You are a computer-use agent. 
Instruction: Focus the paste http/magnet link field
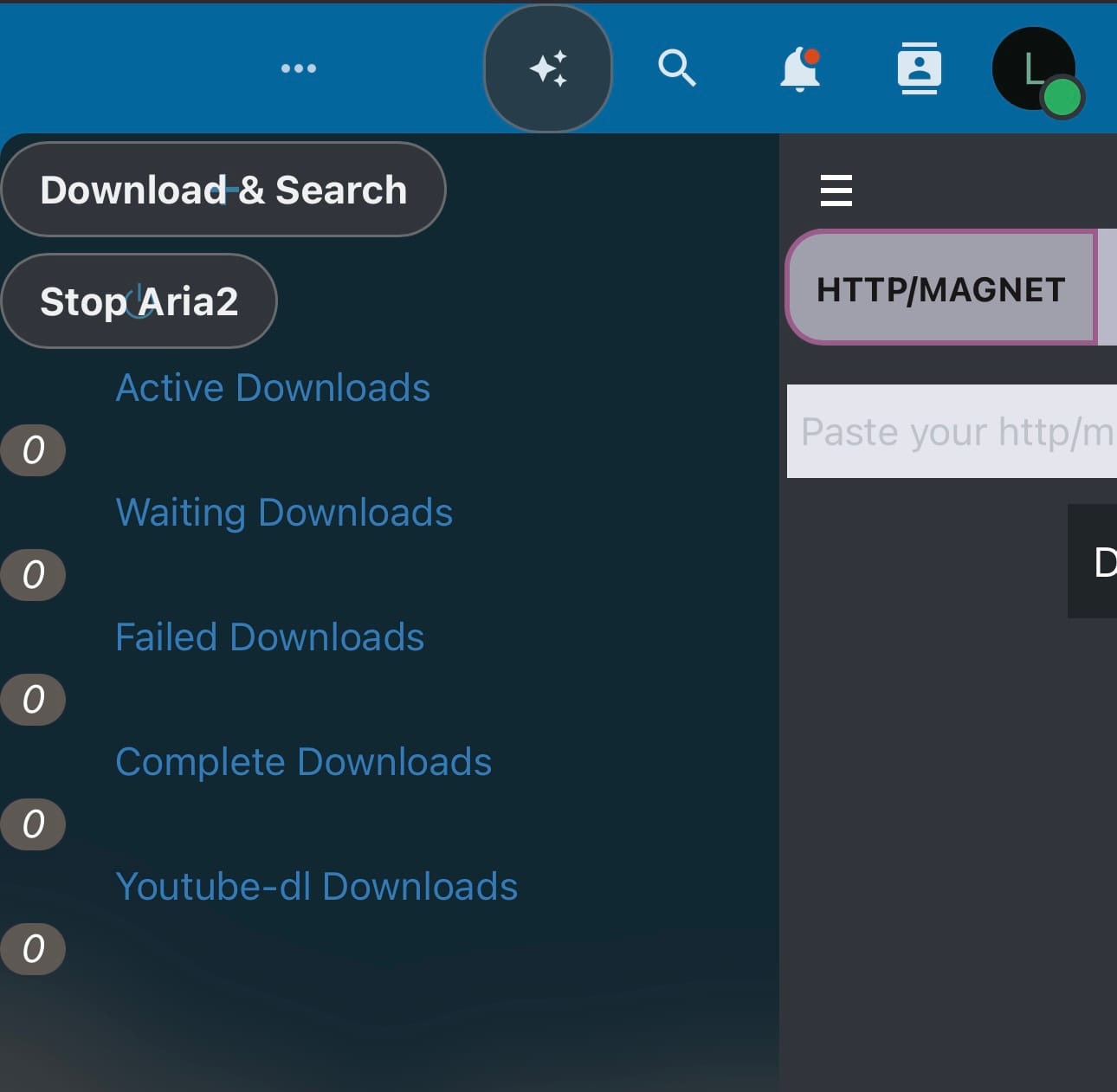pyautogui.click(x=952, y=431)
